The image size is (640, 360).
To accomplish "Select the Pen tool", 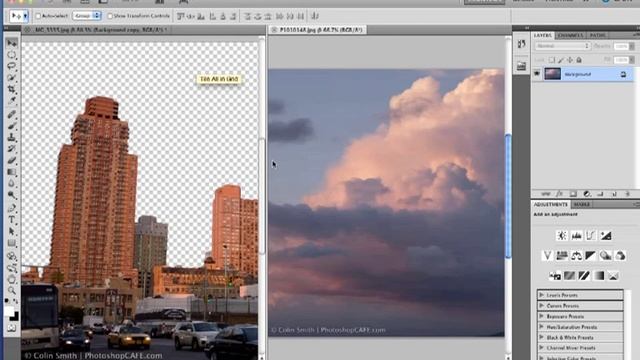I will (12, 209).
